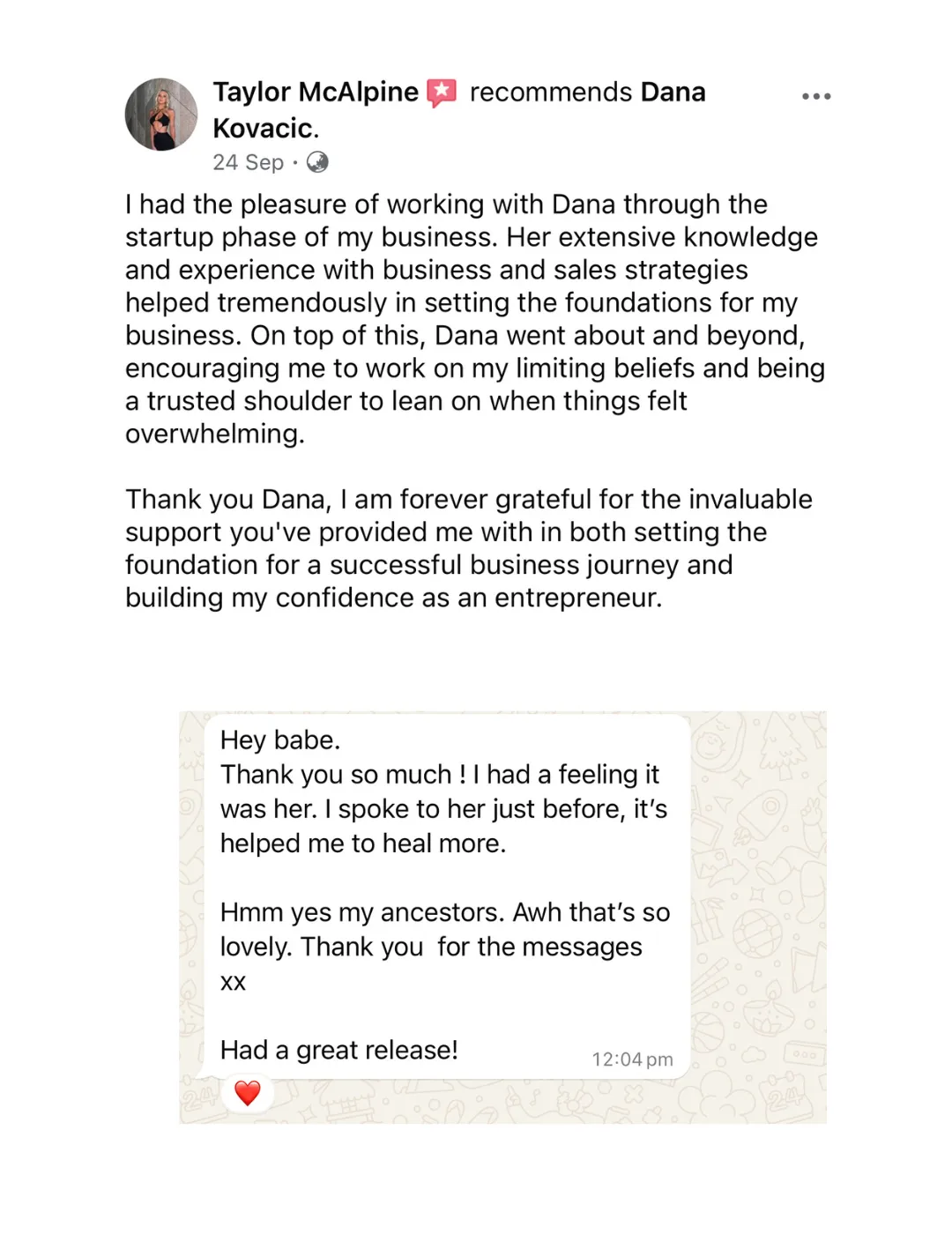Click the word recommends in the header
952x1234 pixels.
point(551,93)
